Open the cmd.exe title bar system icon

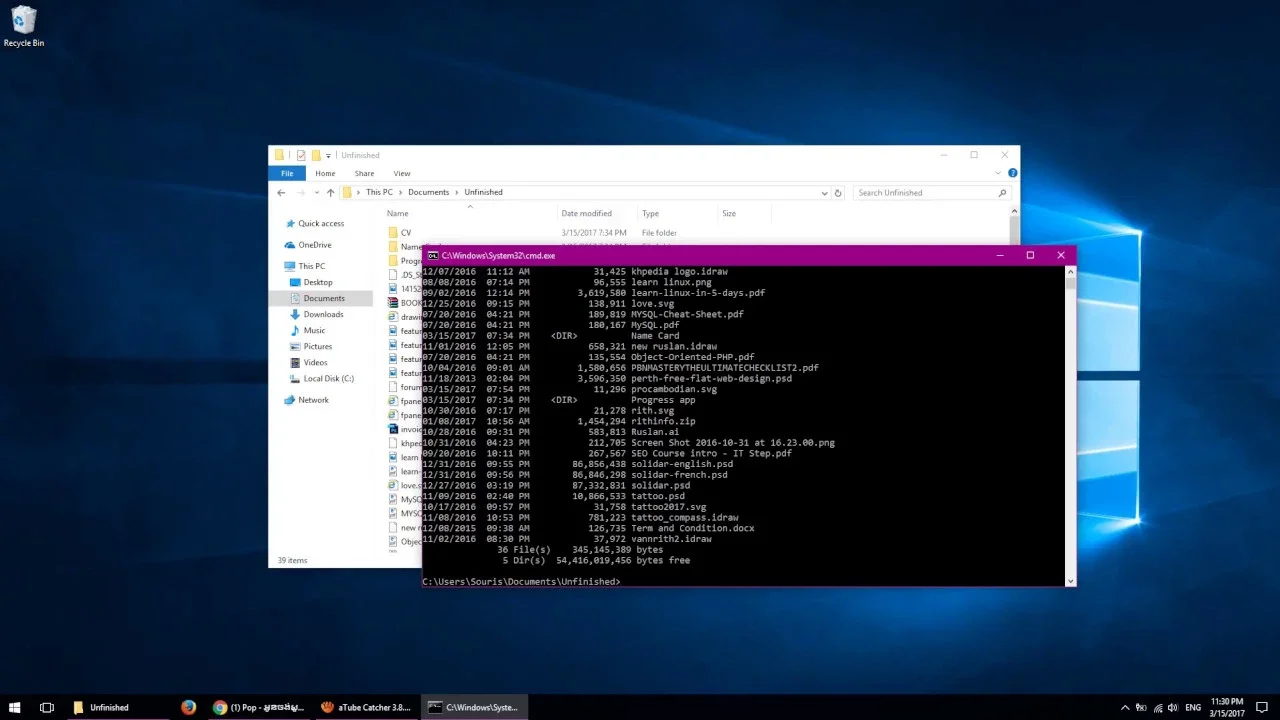pos(433,256)
